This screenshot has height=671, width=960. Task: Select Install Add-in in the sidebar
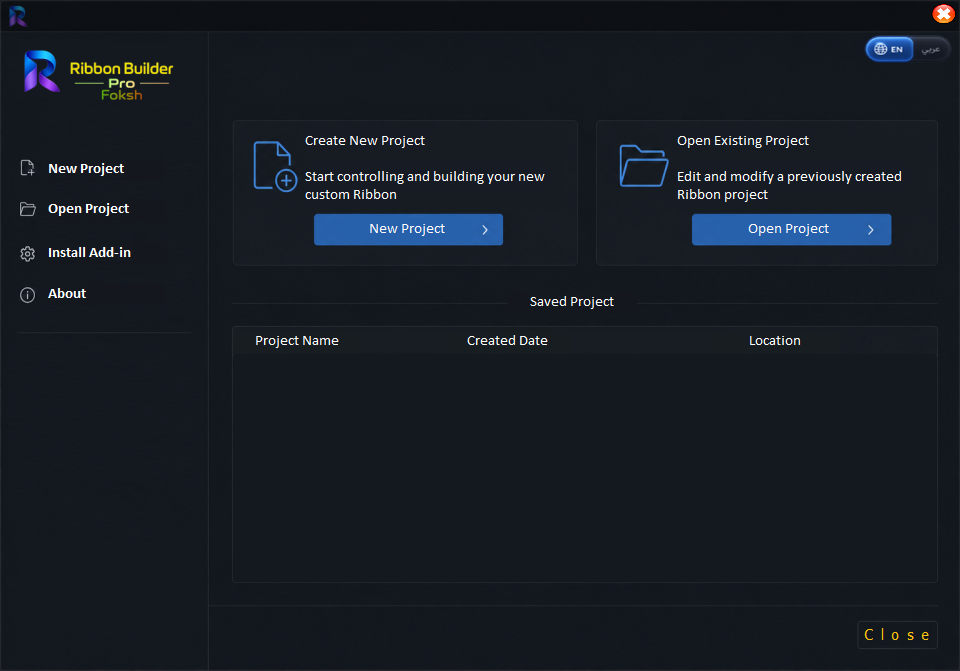(89, 253)
